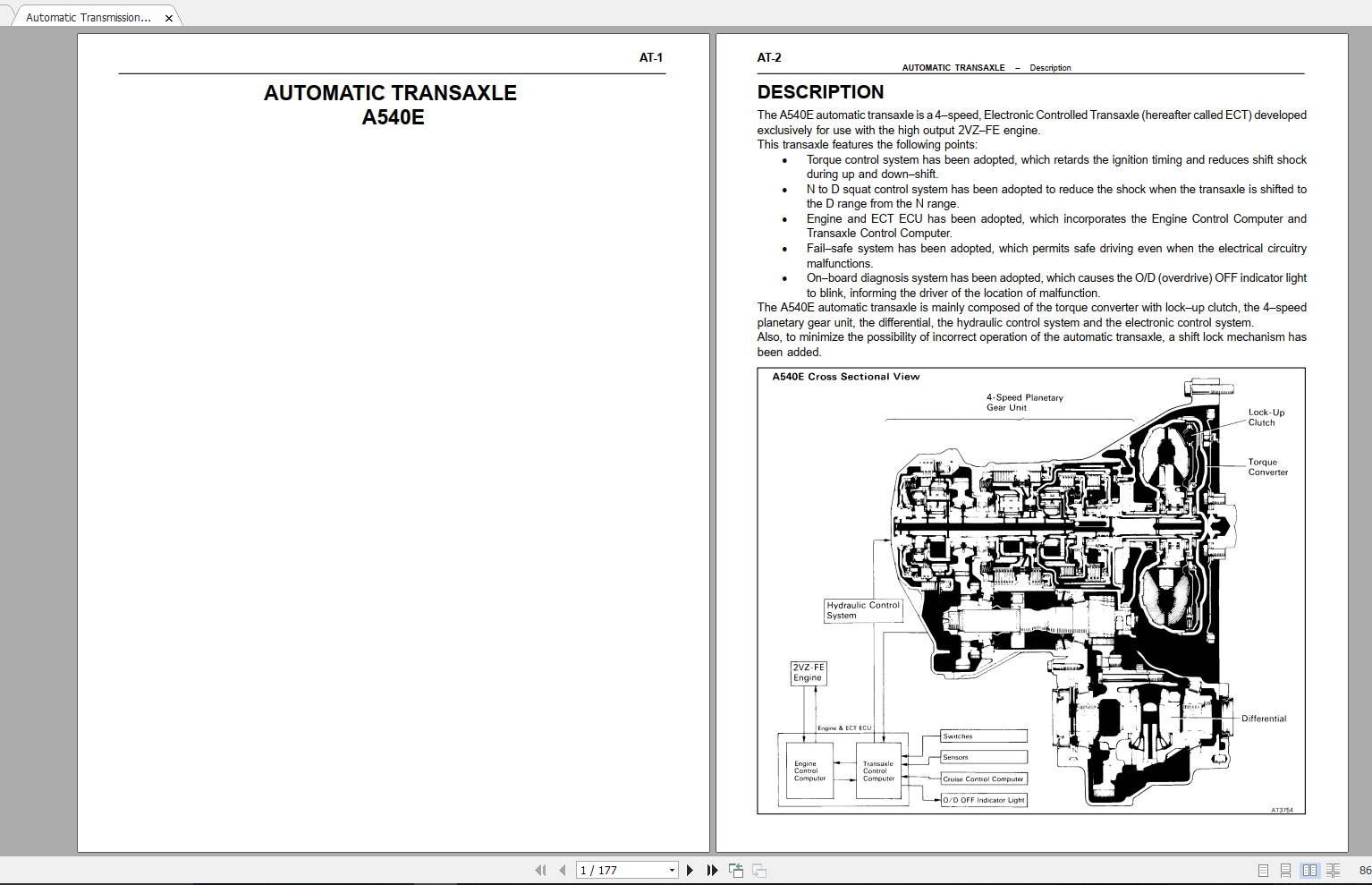
Task: Switch to single page view
Action: pyautogui.click(x=1263, y=870)
